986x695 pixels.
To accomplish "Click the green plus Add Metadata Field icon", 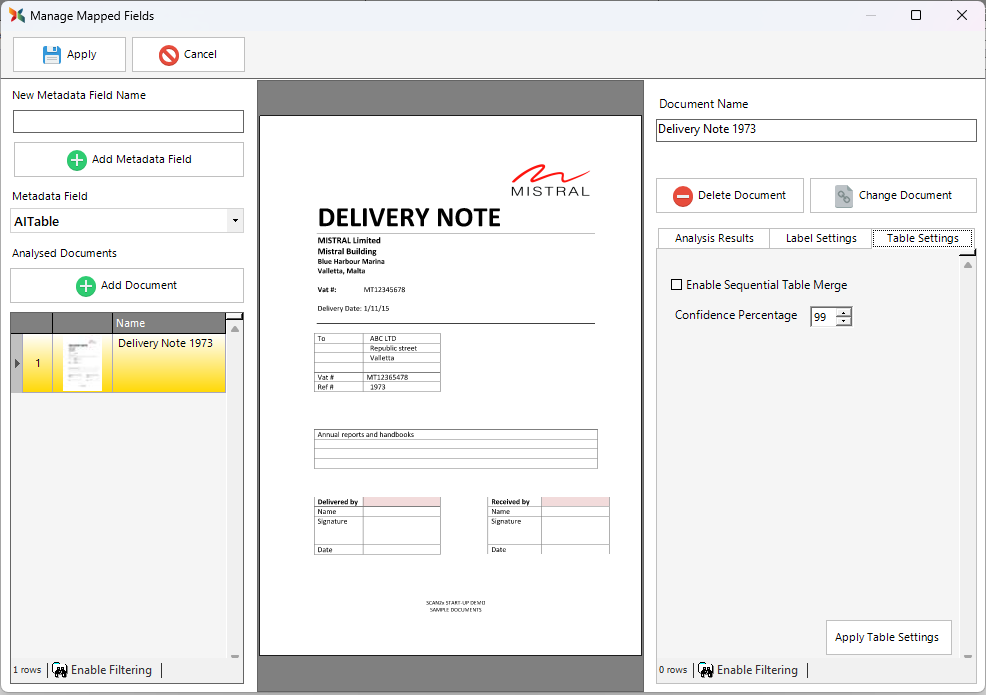I will pyautogui.click(x=77, y=159).
